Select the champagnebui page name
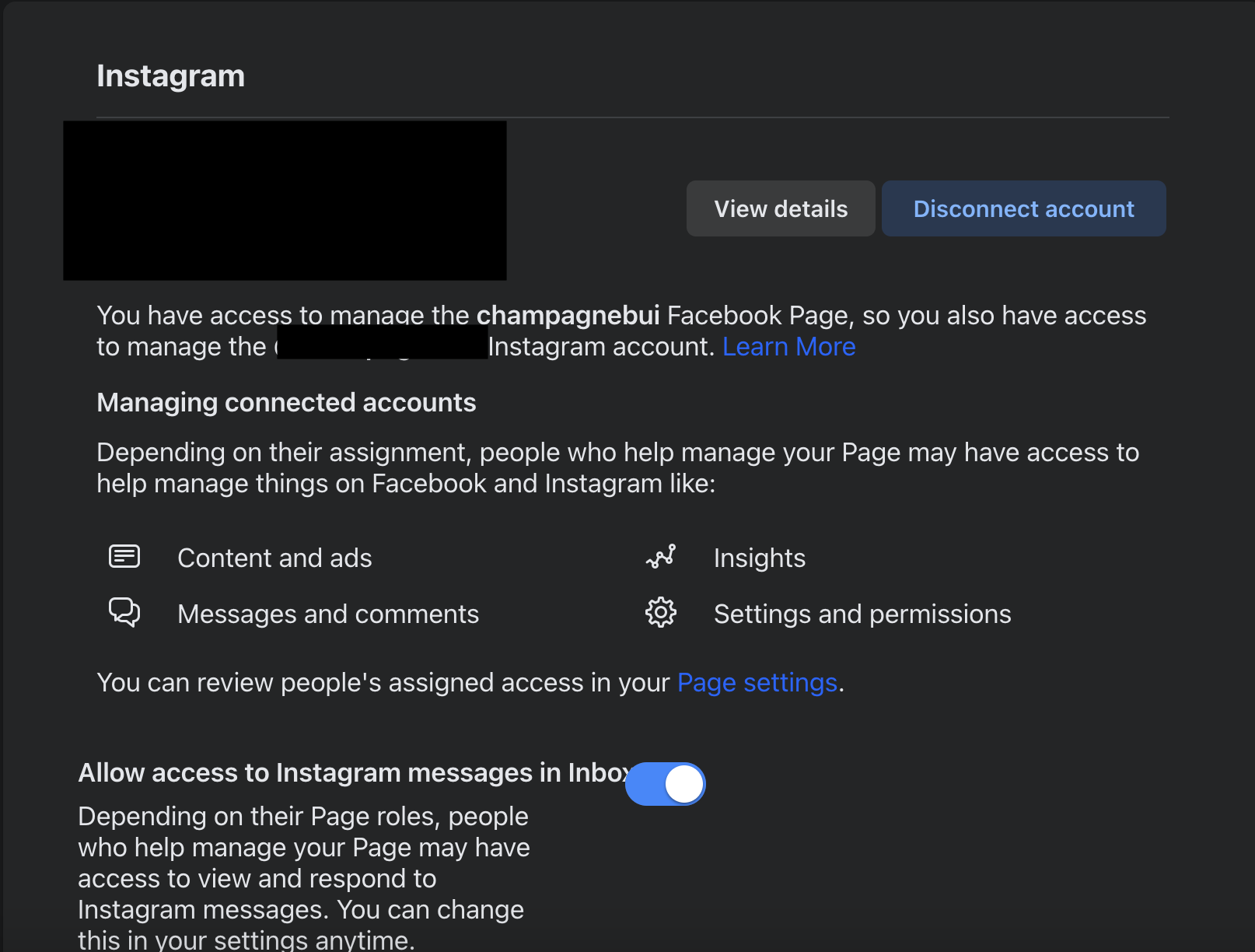 coord(567,314)
